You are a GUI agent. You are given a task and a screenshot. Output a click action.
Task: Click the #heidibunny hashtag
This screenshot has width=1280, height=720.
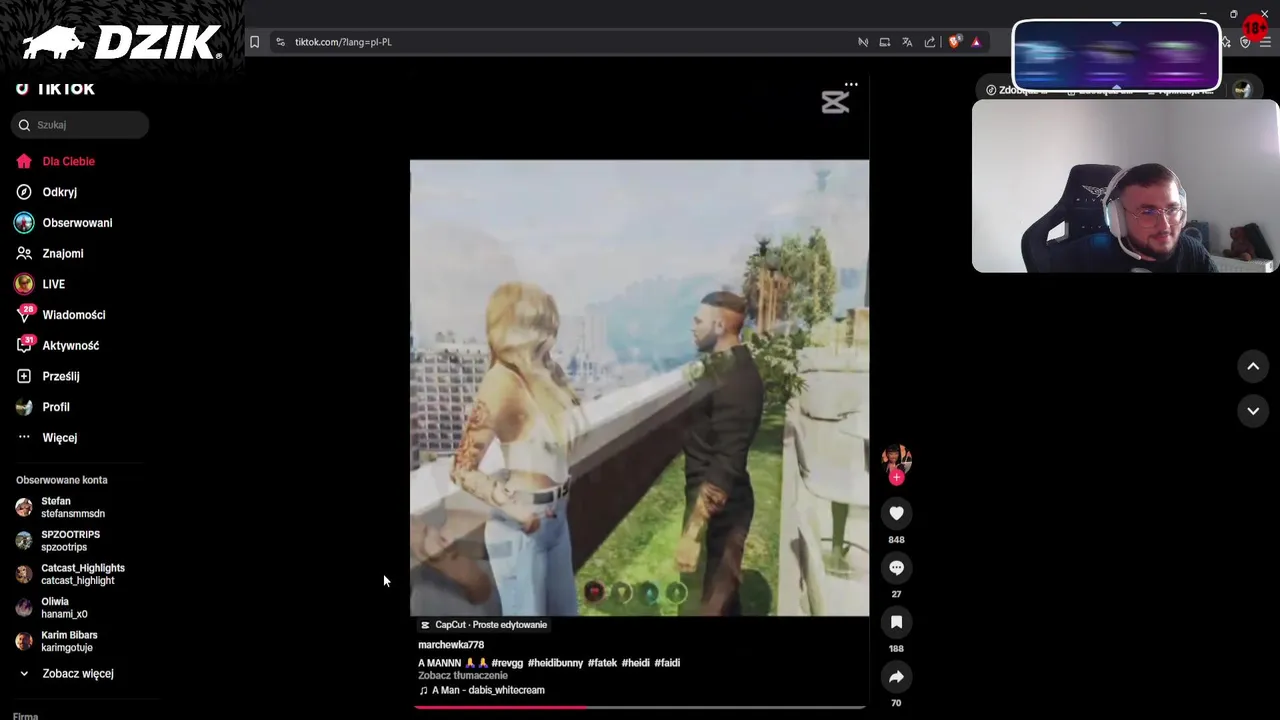[555, 663]
